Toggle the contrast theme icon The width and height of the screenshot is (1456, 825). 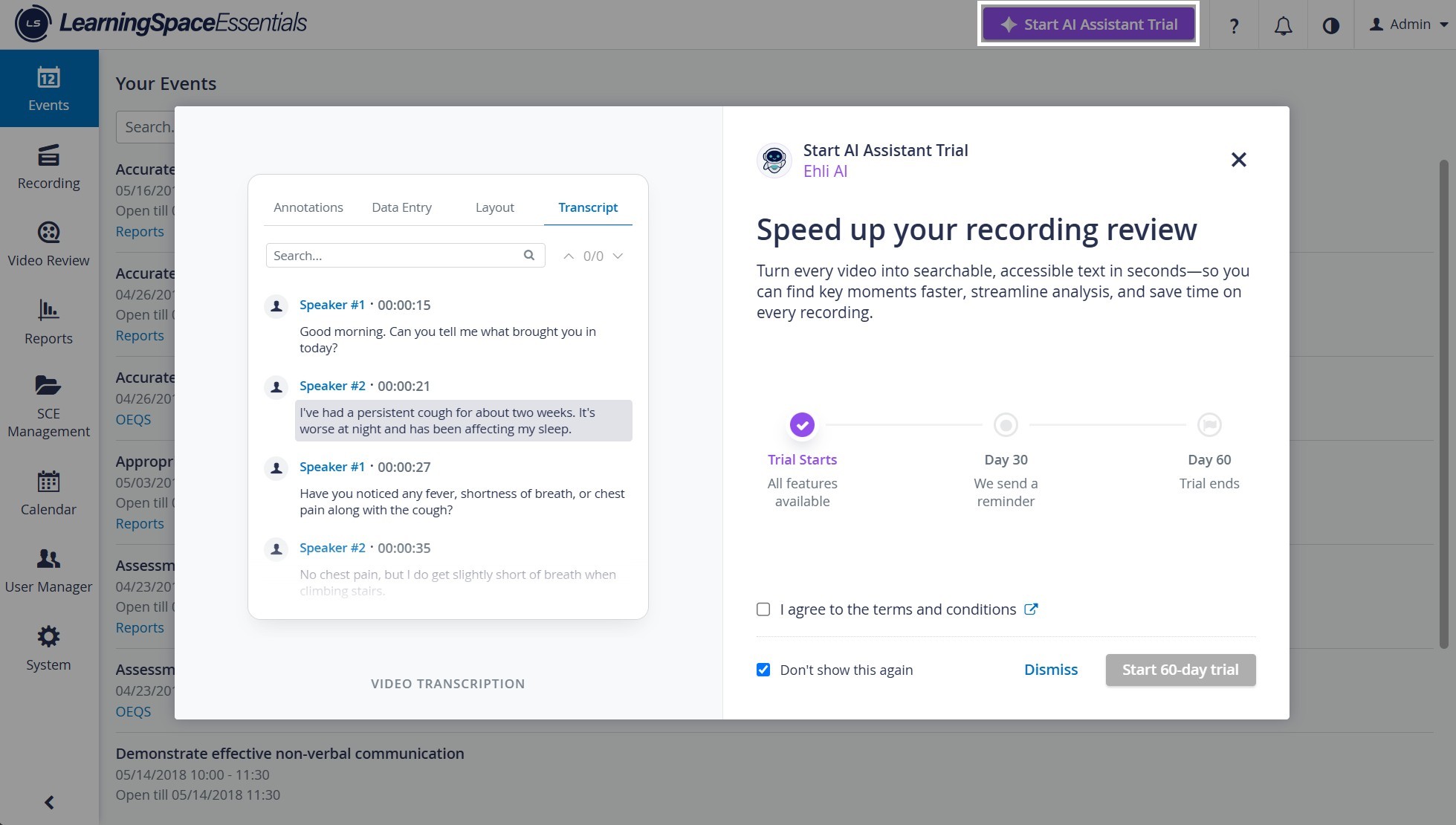(x=1330, y=25)
